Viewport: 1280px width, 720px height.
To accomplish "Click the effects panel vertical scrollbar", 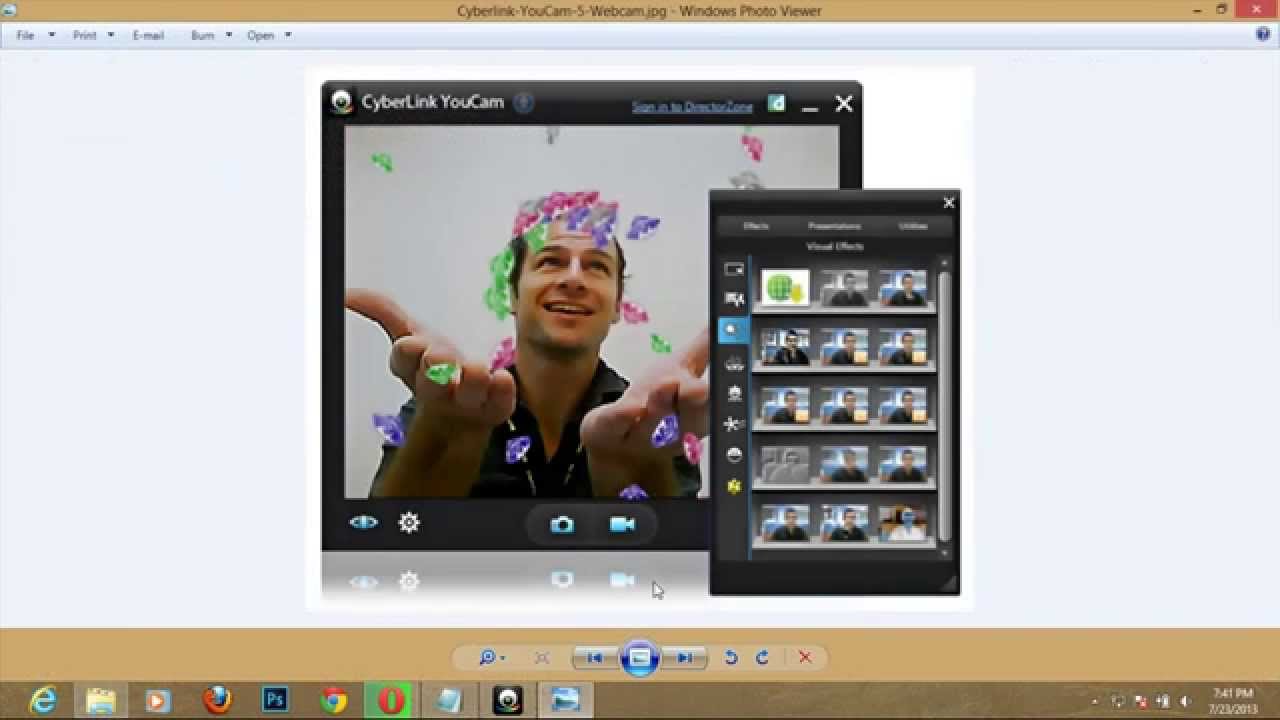I will coord(943,405).
